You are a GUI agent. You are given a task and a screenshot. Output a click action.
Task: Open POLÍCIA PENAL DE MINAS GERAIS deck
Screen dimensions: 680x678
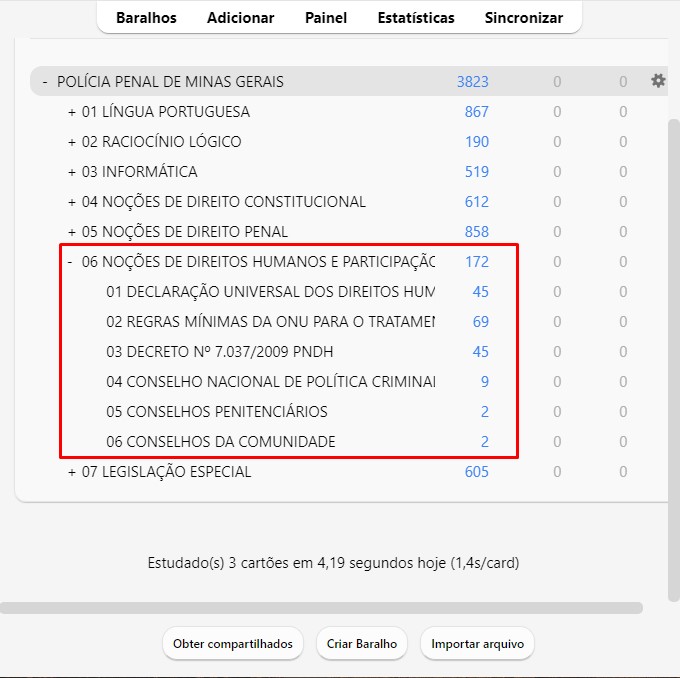pos(170,82)
